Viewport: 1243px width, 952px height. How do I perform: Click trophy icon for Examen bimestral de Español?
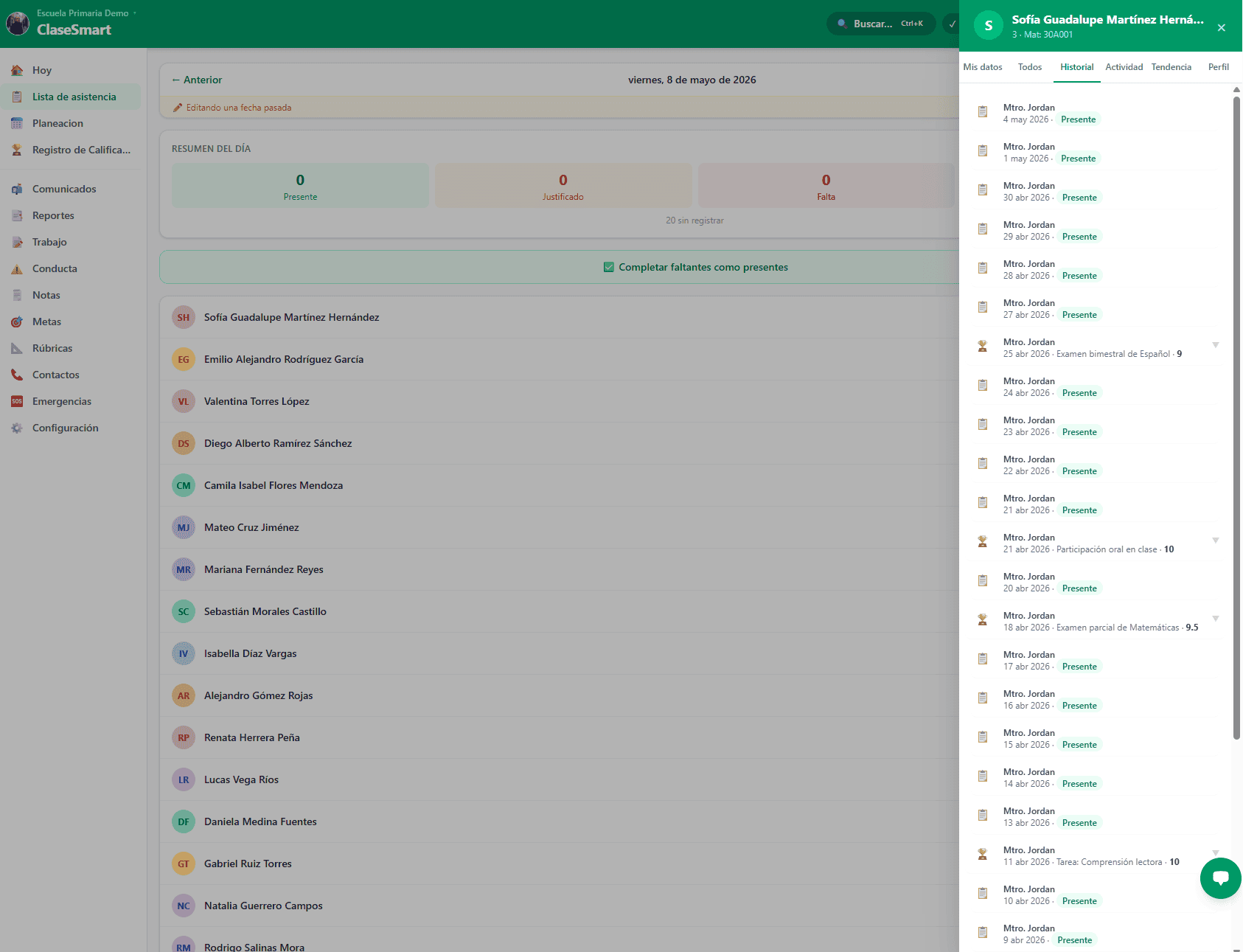point(982,346)
